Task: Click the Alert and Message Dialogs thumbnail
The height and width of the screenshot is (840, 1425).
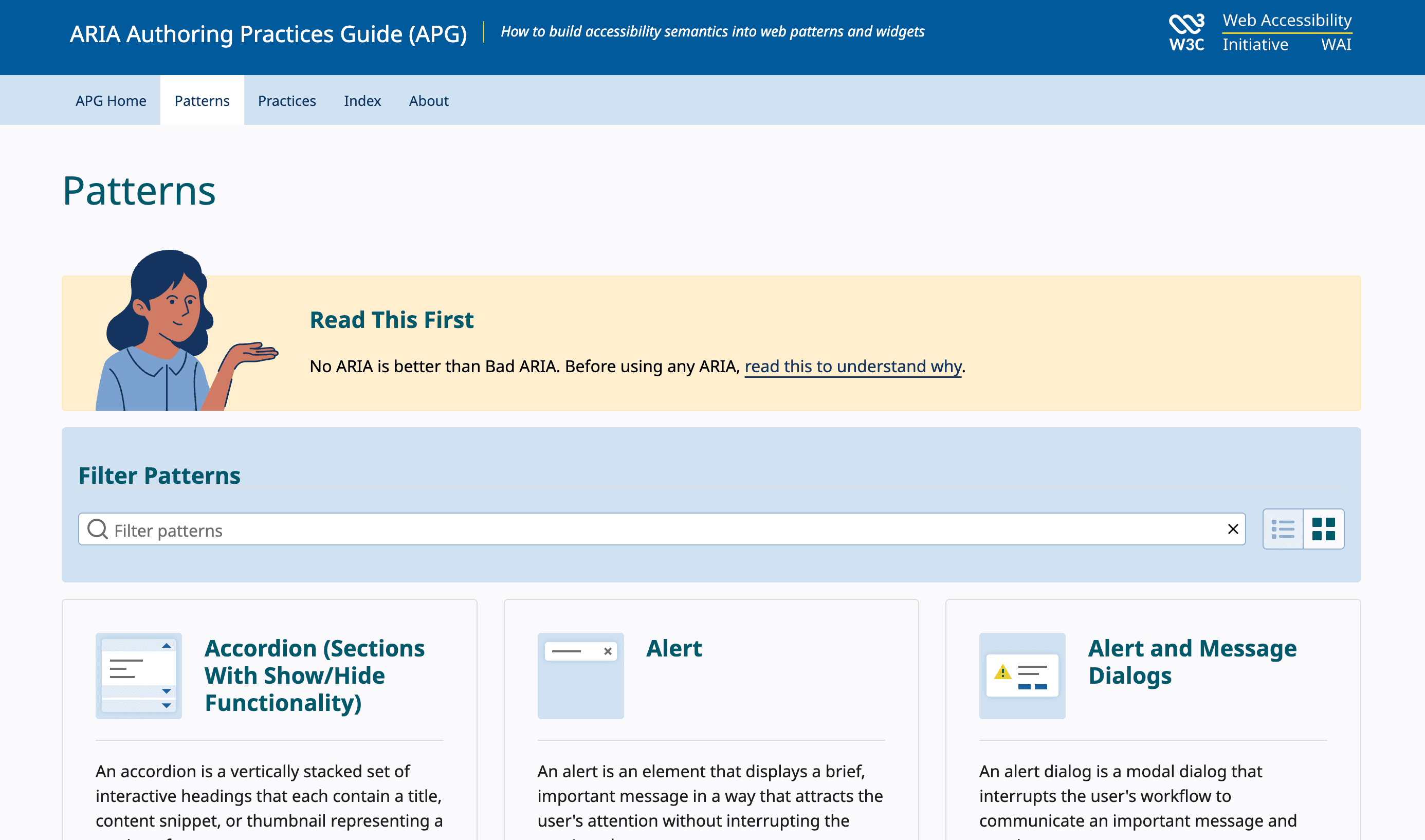Action: point(1022,676)
